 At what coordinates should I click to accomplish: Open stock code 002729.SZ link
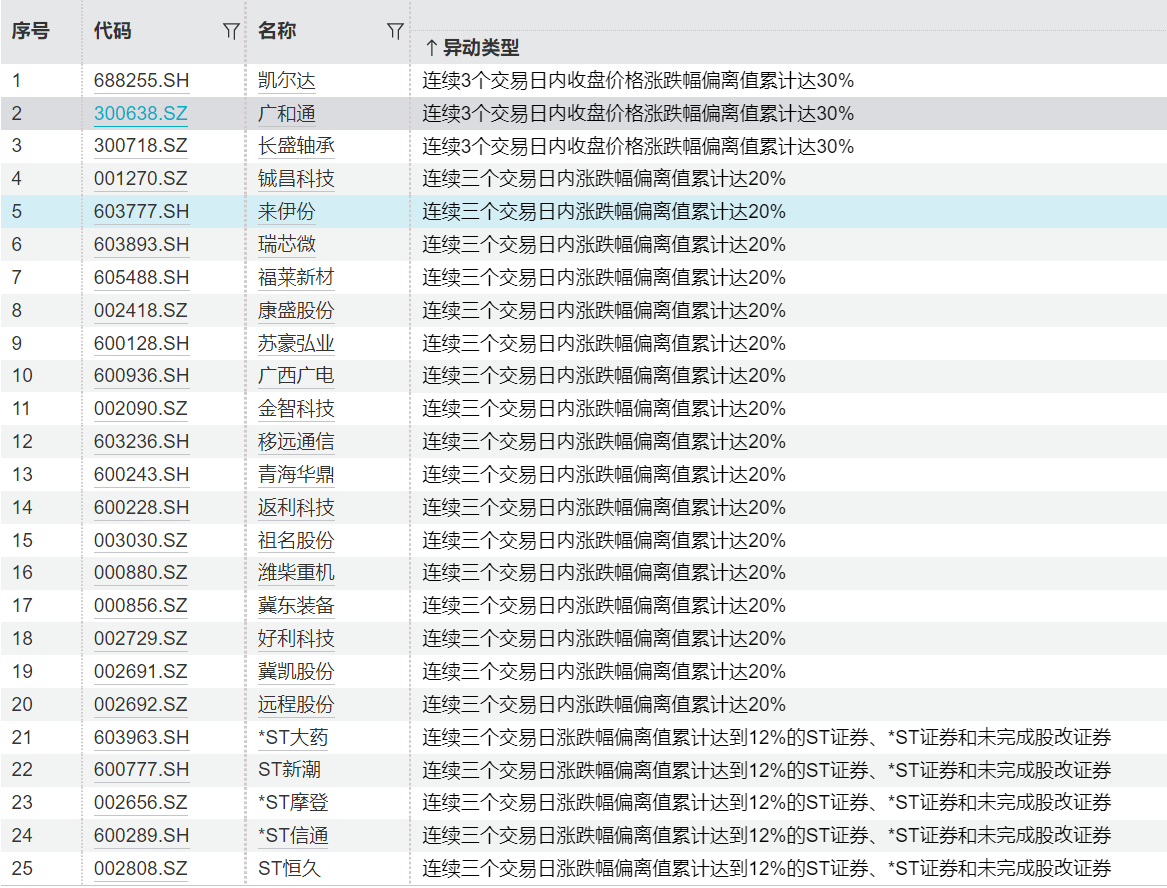pos(141,638)
